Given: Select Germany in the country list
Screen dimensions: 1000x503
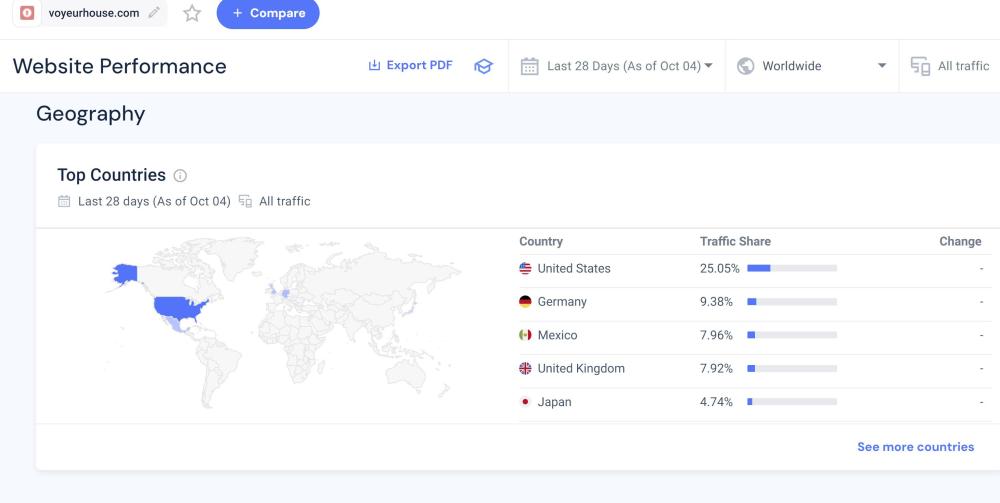Looking at the screenshot, I should point(561,302).
